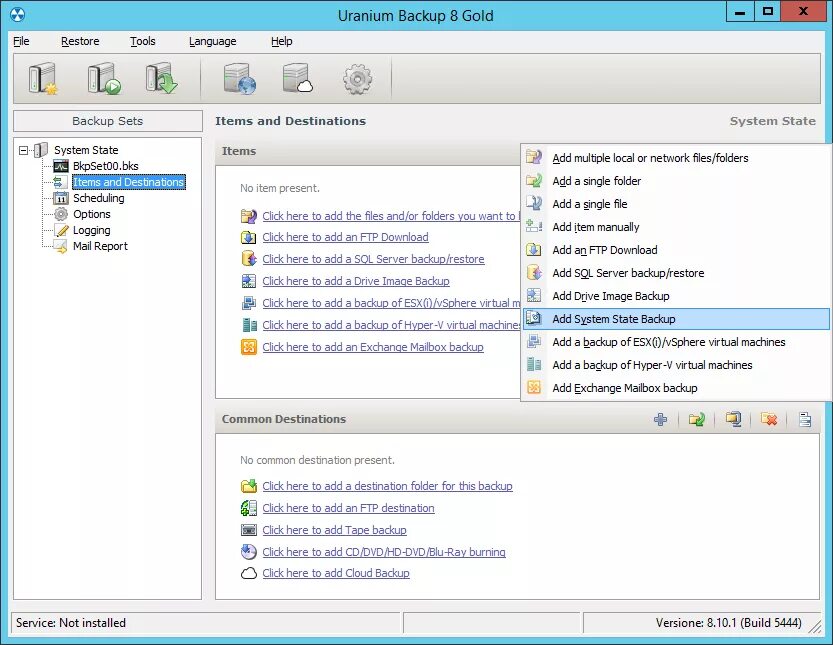Image resolution: width=833 pixels, height=645 pixels.
Task: Click icon beside FTP destination link
Action: 249,508
